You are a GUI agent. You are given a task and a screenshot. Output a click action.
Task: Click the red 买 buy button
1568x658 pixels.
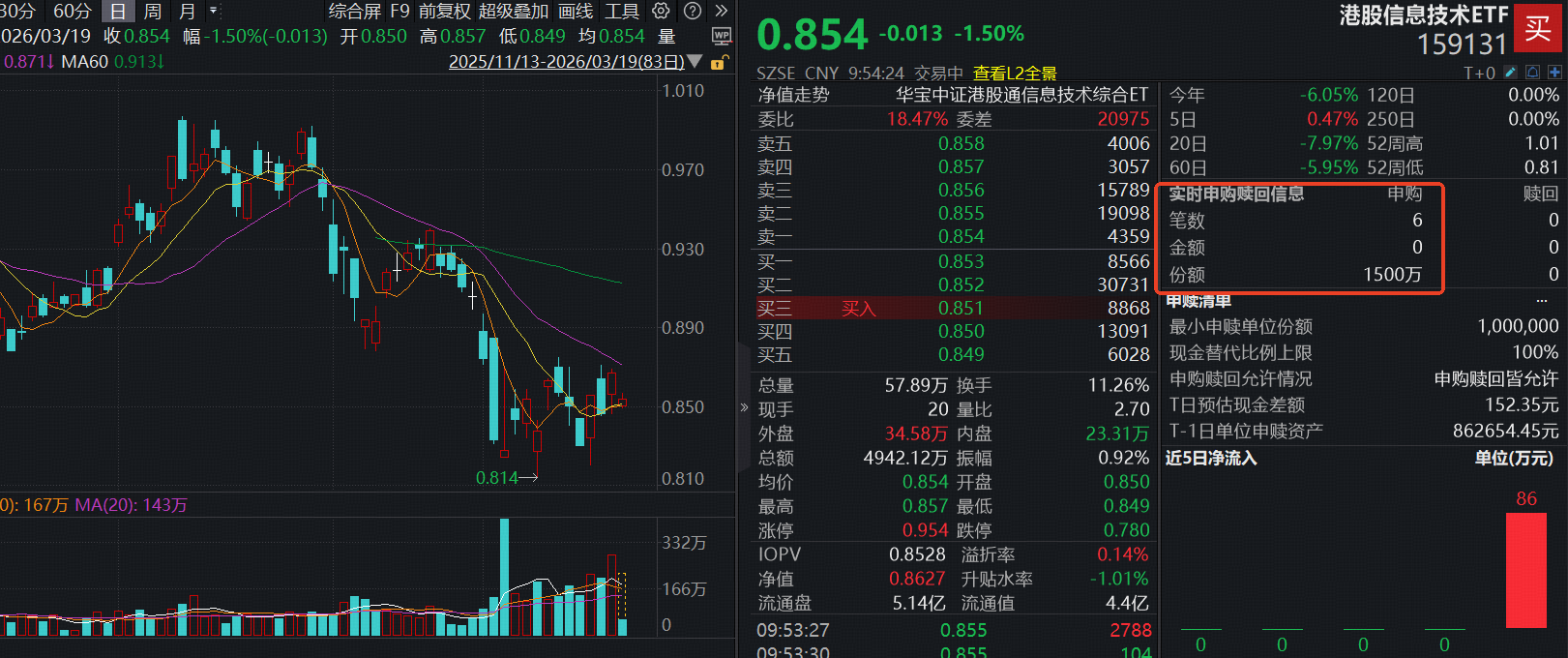1538,28
